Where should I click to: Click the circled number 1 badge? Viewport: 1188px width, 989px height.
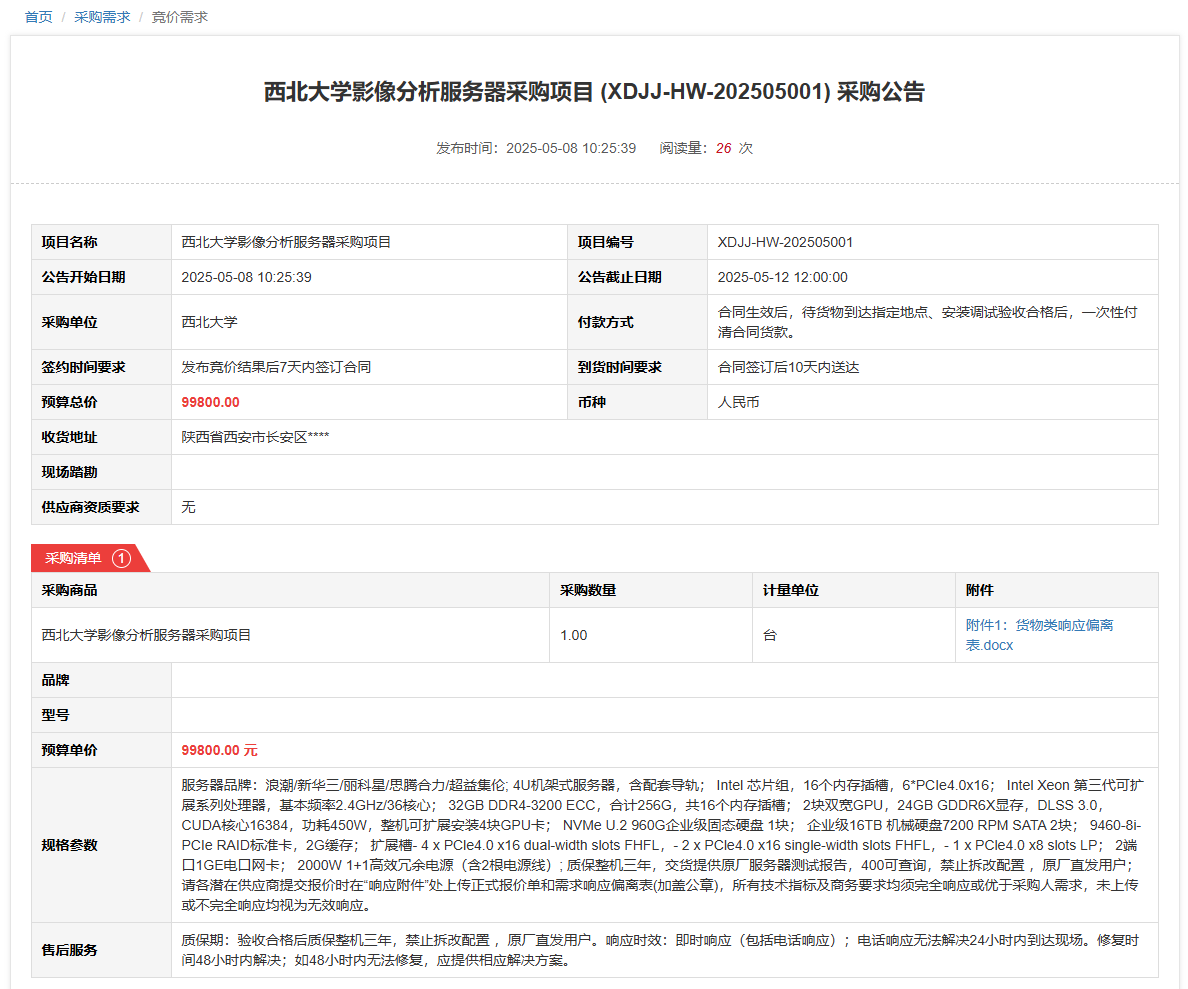(121, 558)
